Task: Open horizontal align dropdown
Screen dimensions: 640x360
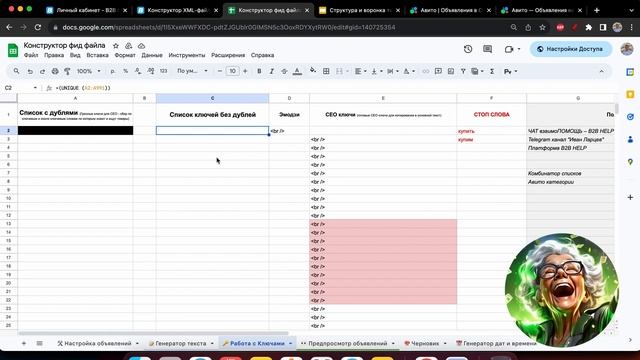Action: [360, 71]
